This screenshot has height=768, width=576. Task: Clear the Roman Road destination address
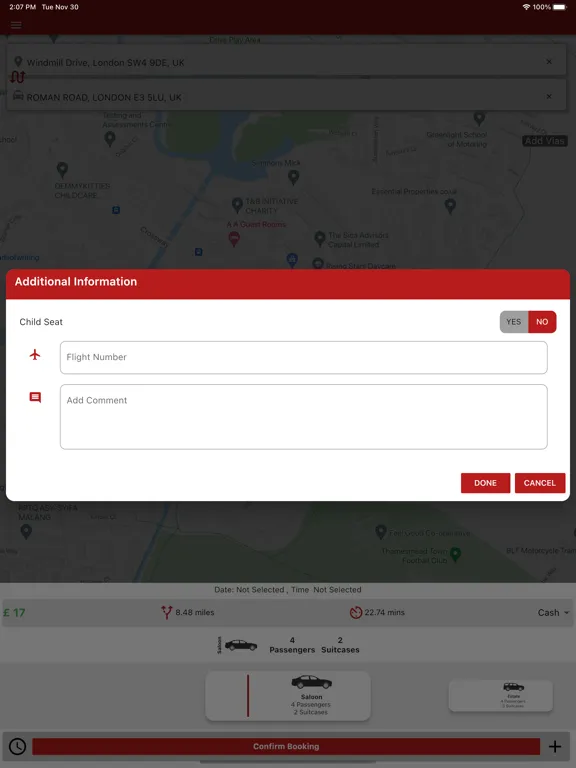point(549,96)
